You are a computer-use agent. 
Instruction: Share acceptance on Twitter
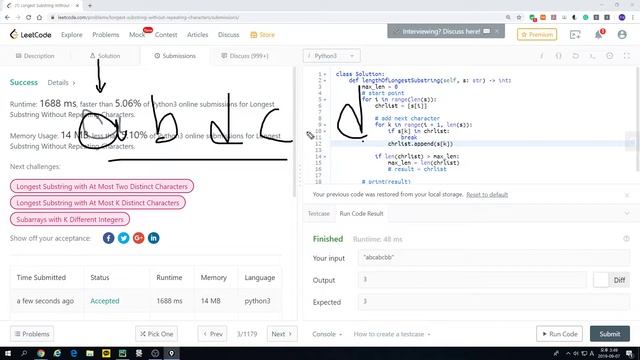(124, 238)
